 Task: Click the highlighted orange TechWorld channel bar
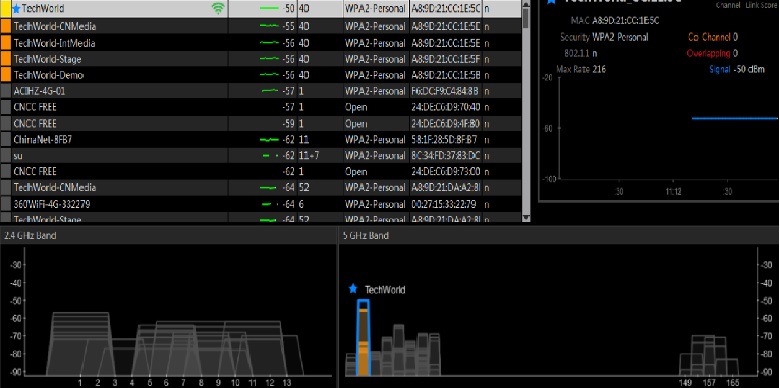[363, 337]
